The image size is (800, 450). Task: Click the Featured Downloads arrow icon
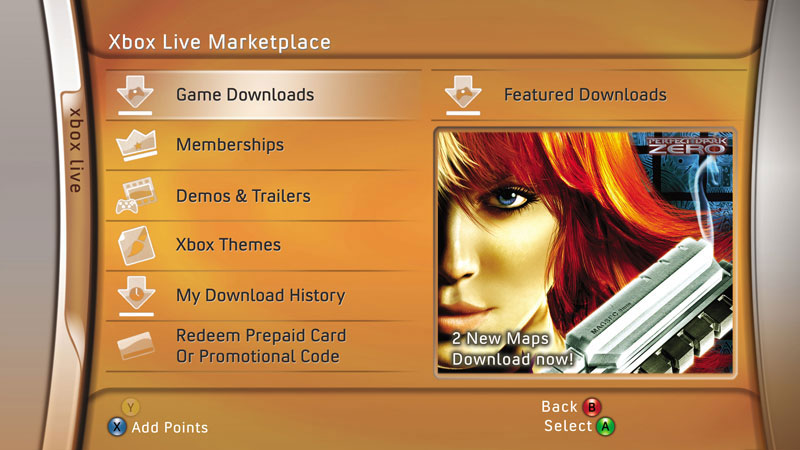click(x=463, y=94)
